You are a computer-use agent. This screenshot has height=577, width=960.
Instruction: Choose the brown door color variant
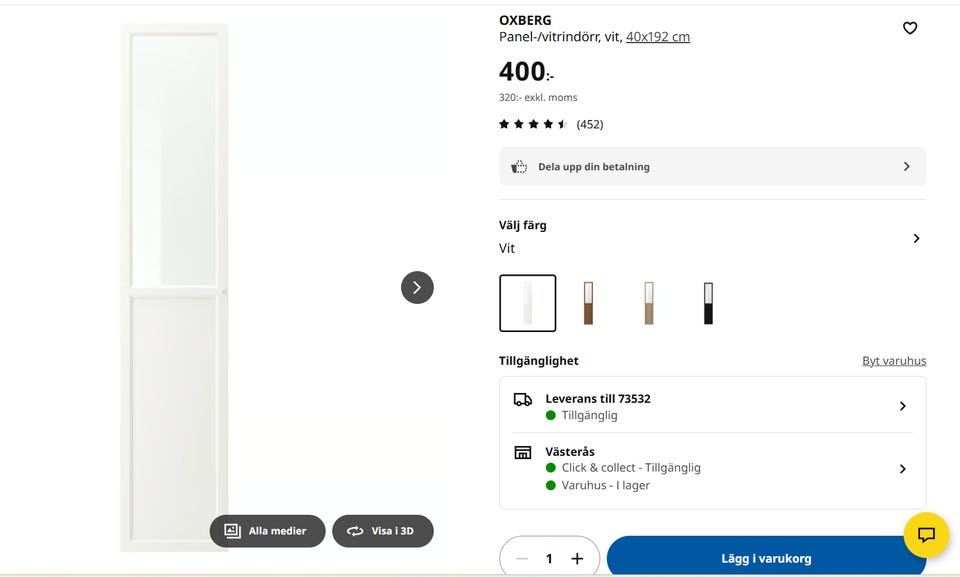click(588, 303)
